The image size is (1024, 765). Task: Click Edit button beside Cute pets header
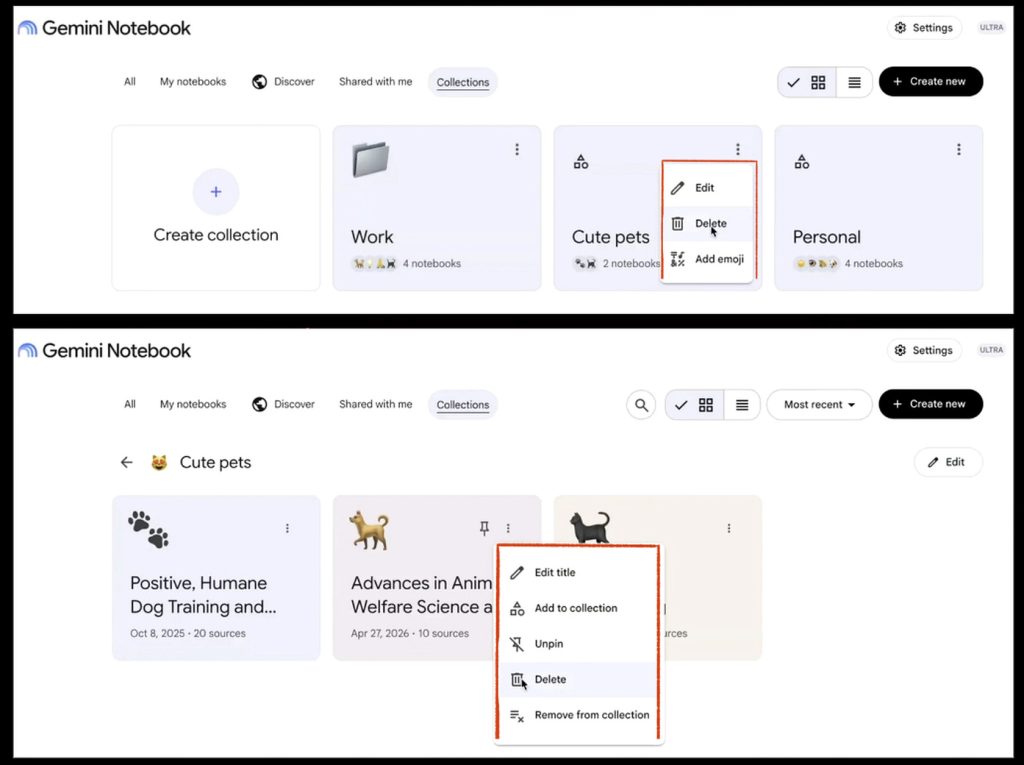(x=948, y=462)
